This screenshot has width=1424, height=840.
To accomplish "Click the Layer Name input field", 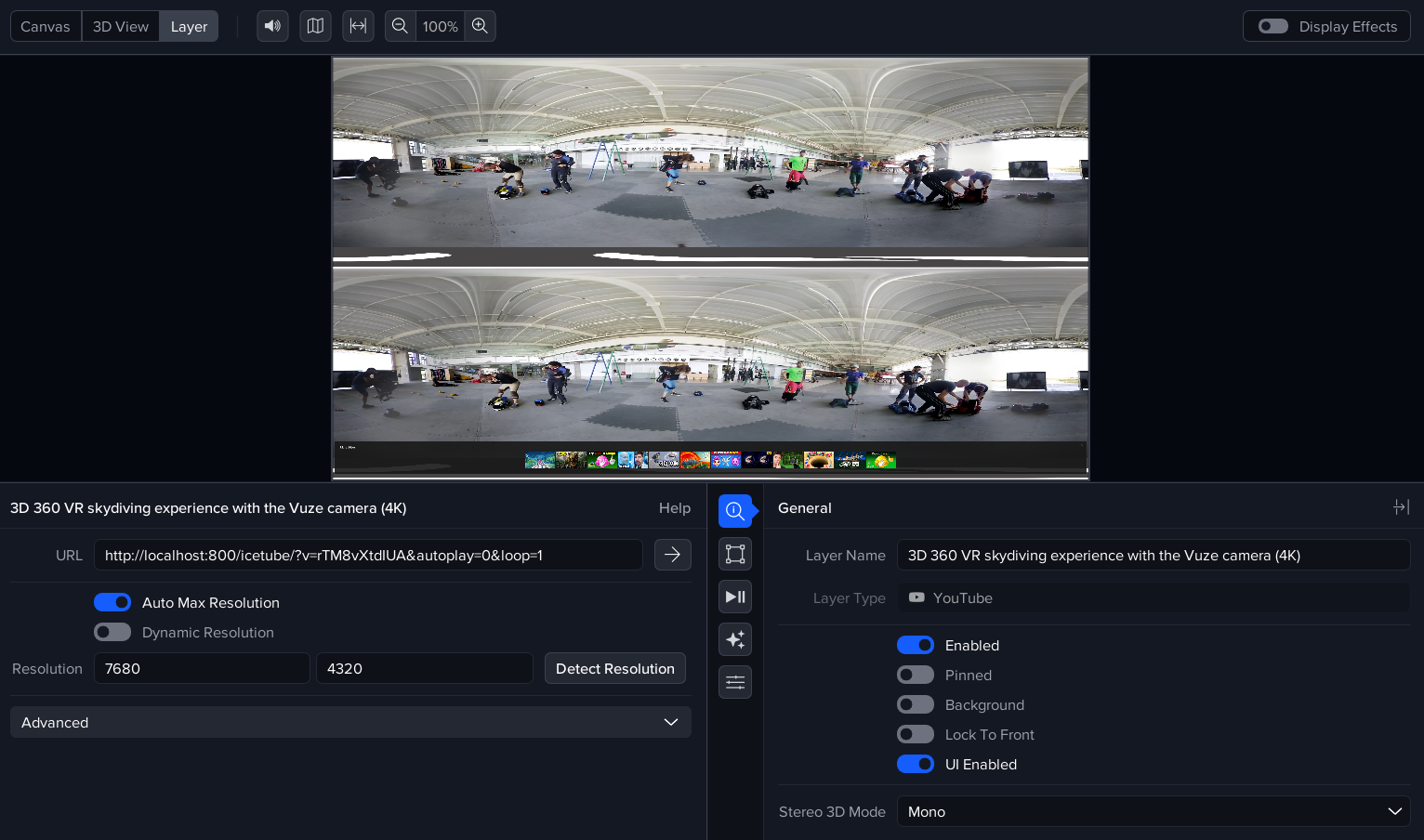I will click(x=1153, y=555).
